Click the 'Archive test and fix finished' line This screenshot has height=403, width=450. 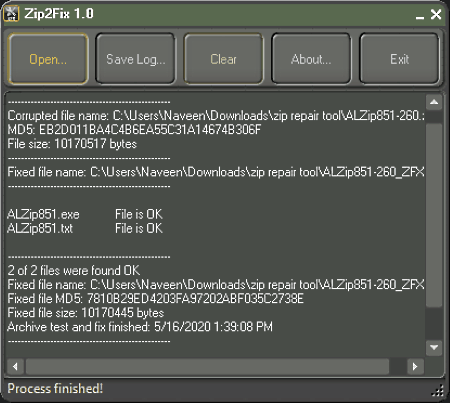(x=140, y=327)
